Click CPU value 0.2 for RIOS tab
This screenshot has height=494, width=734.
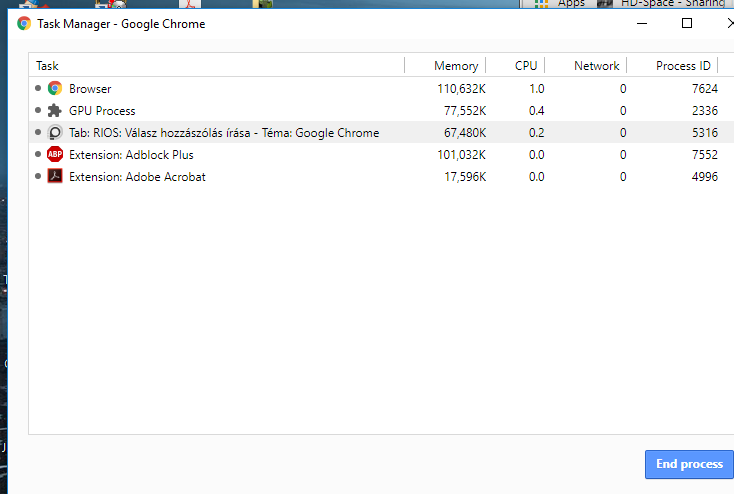(536, 133)
